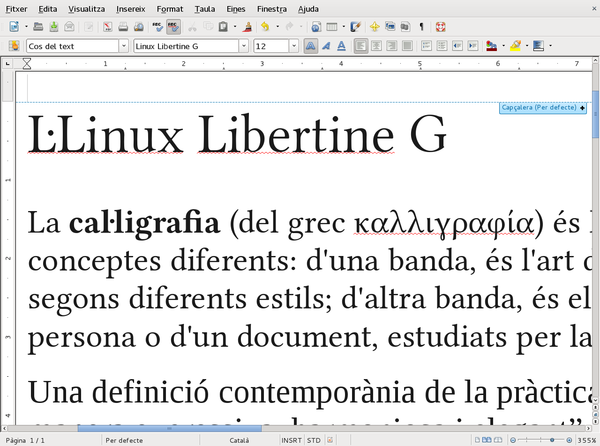Open the highlighting color dropdown arrow
The width and height of the screenshot is (600, 446).
point(527,46)
